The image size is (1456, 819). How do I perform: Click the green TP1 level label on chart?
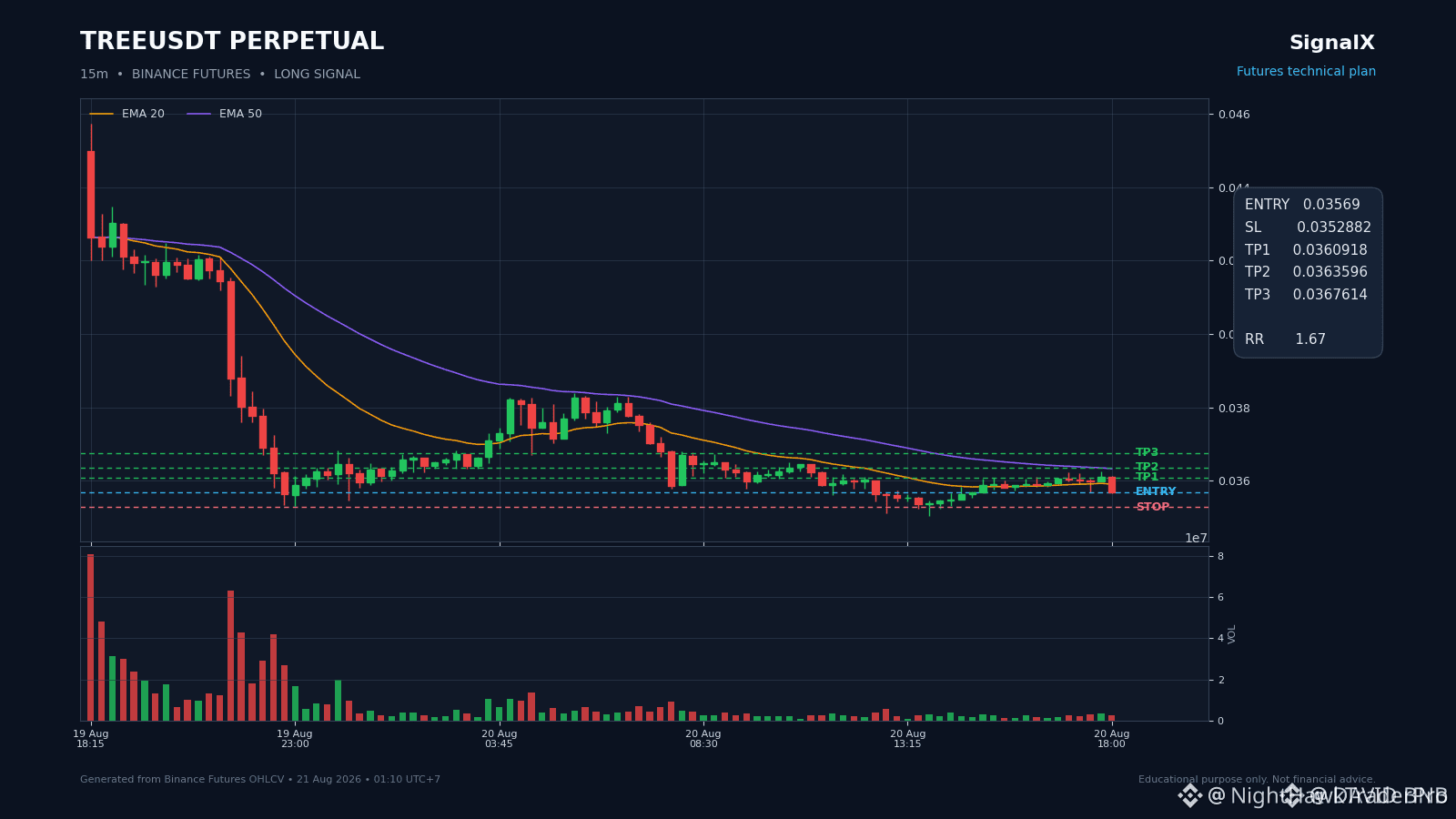[x=1147, y=477]
